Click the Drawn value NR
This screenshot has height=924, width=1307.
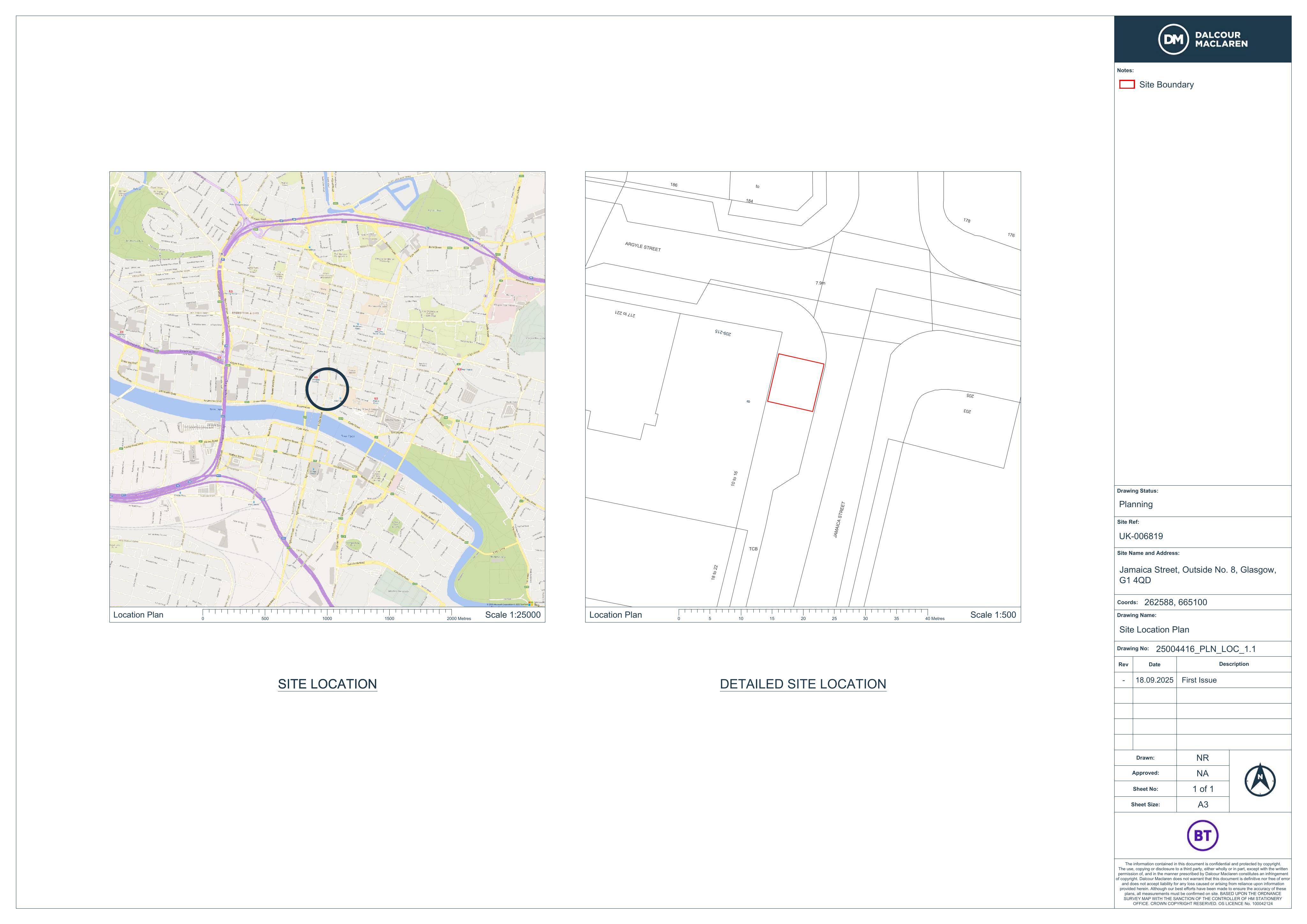click(x=1202, y=758)
